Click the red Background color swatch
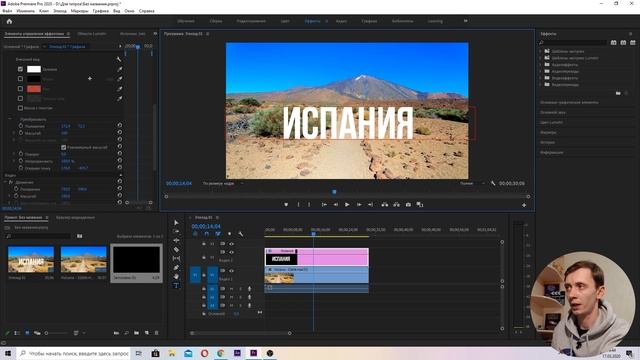 point(34,89)
